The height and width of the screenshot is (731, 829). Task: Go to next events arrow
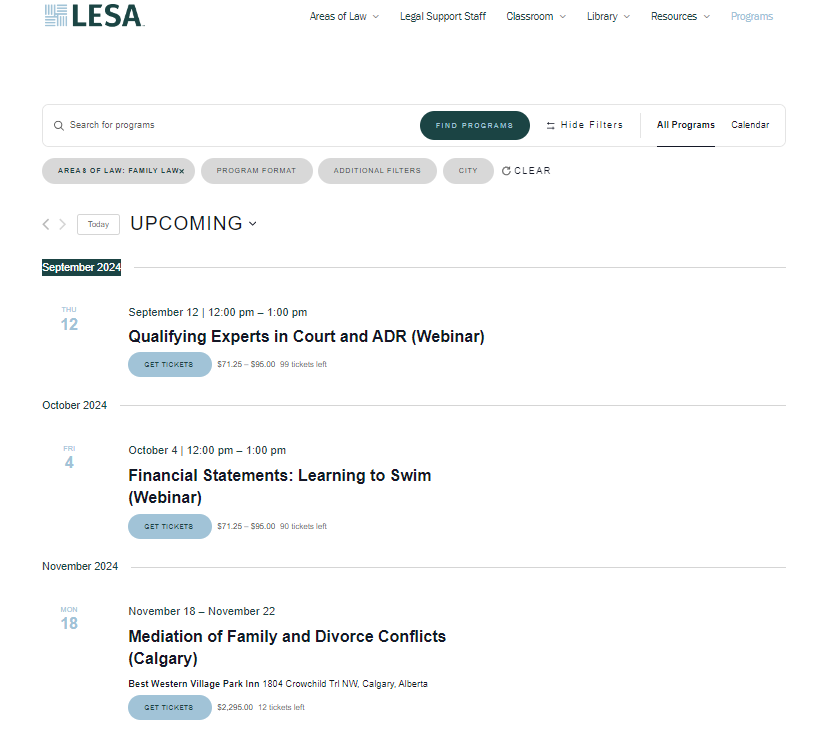tap(62, 225)
